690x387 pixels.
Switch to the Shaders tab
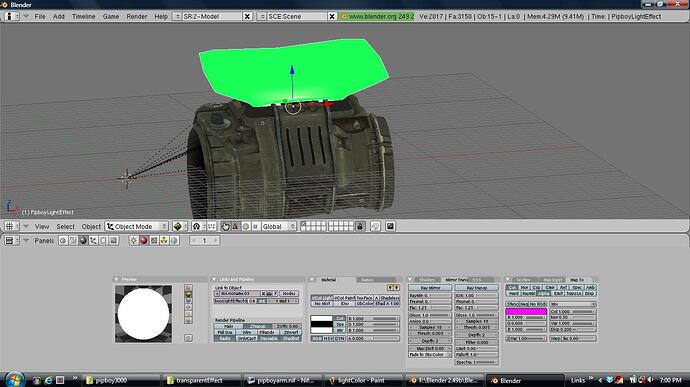tap(426, 280)
